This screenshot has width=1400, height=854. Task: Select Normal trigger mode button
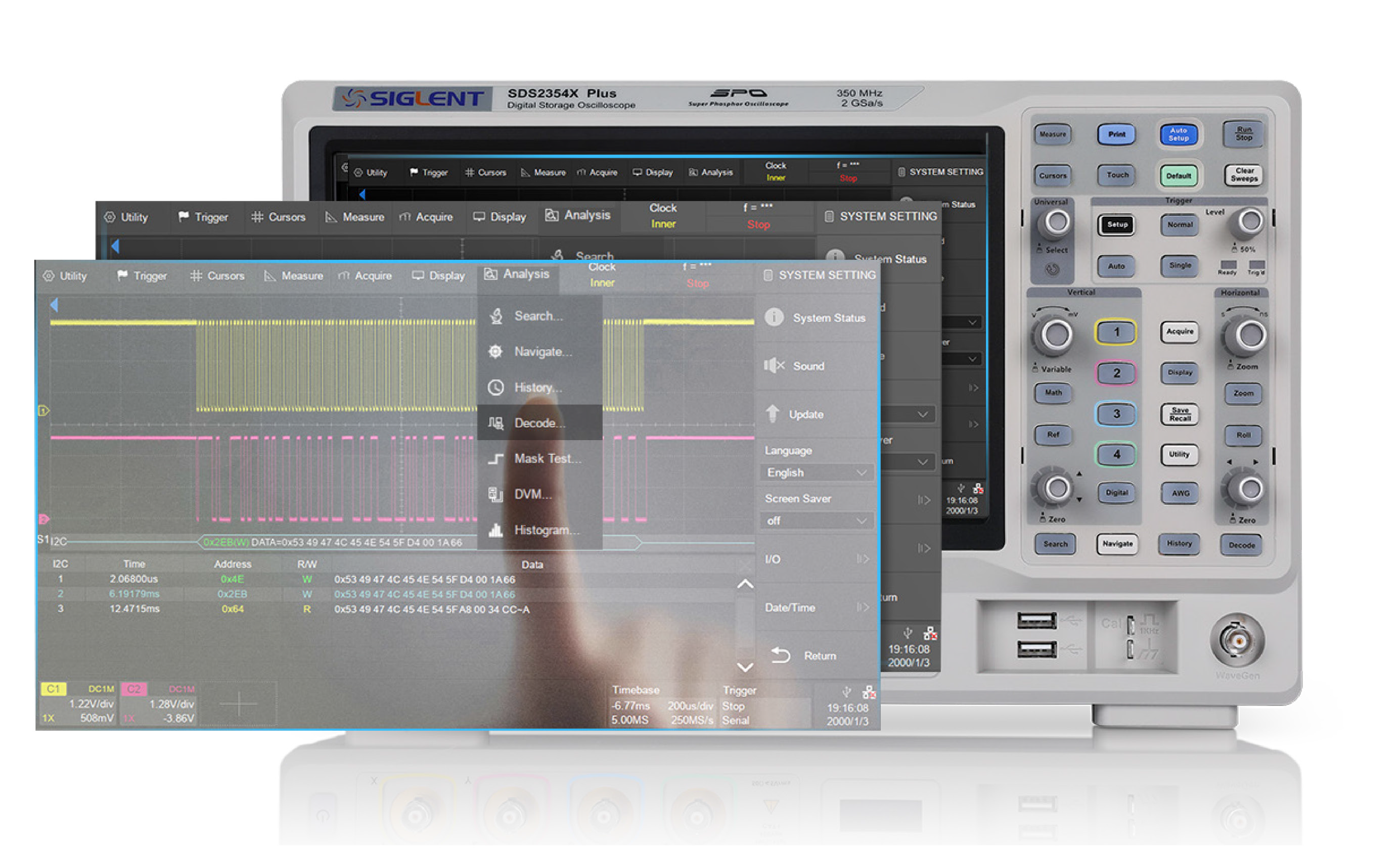(x=1180, y=225)
